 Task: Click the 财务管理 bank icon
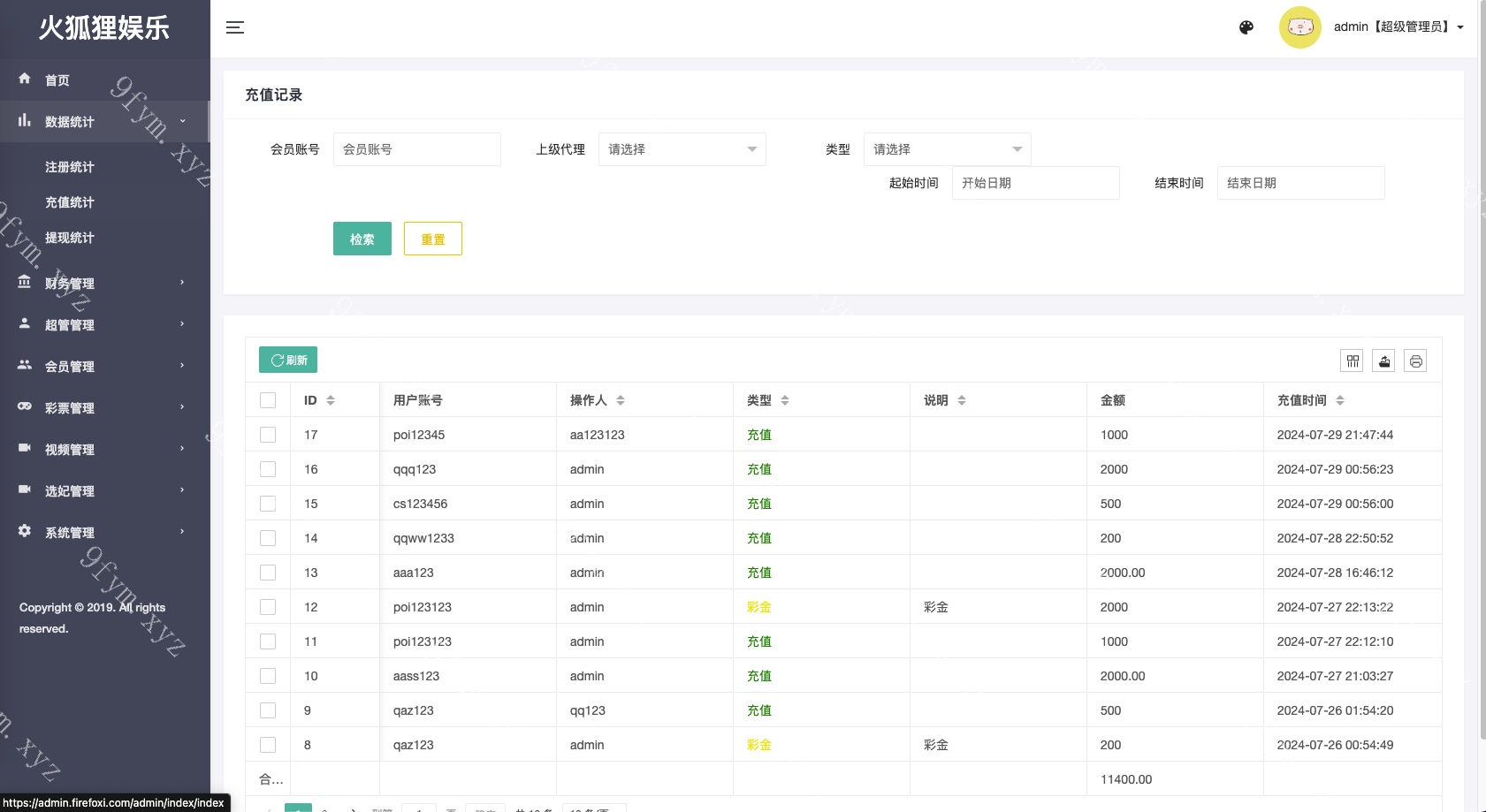[25, 282]
